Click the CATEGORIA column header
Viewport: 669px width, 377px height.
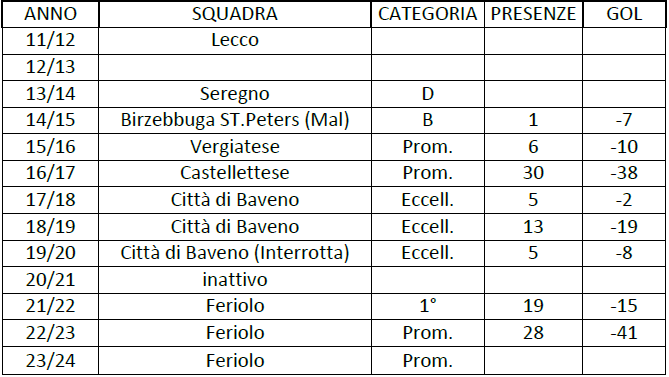click(x=428, y=14)
